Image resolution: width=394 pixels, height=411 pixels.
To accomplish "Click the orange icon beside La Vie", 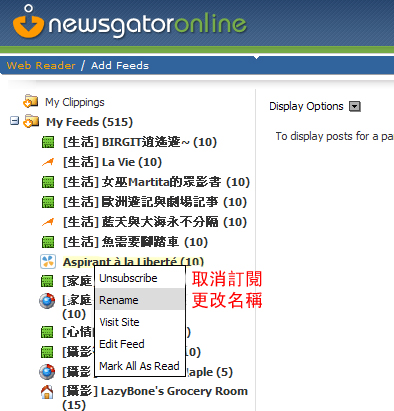I will (x=48, y=162).
